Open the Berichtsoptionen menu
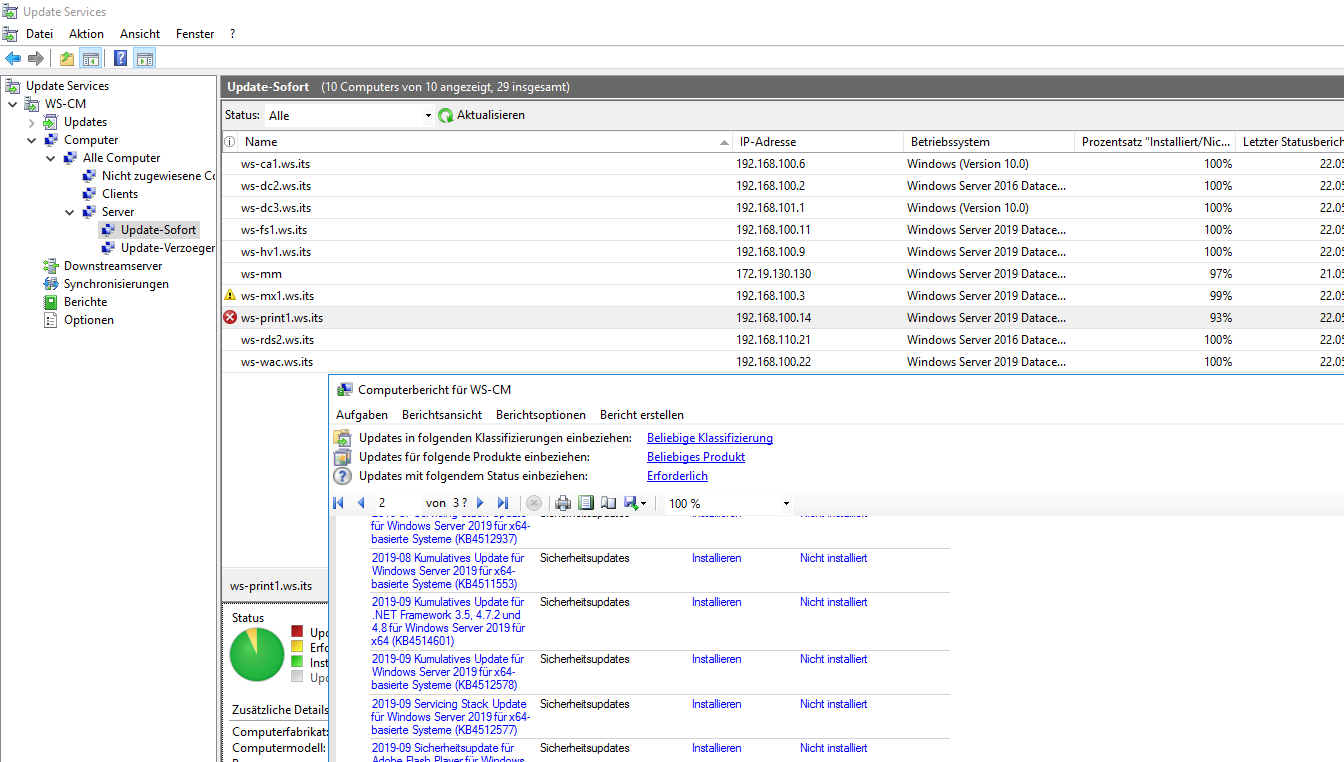Screen dimensions: 1344x762 541,415
